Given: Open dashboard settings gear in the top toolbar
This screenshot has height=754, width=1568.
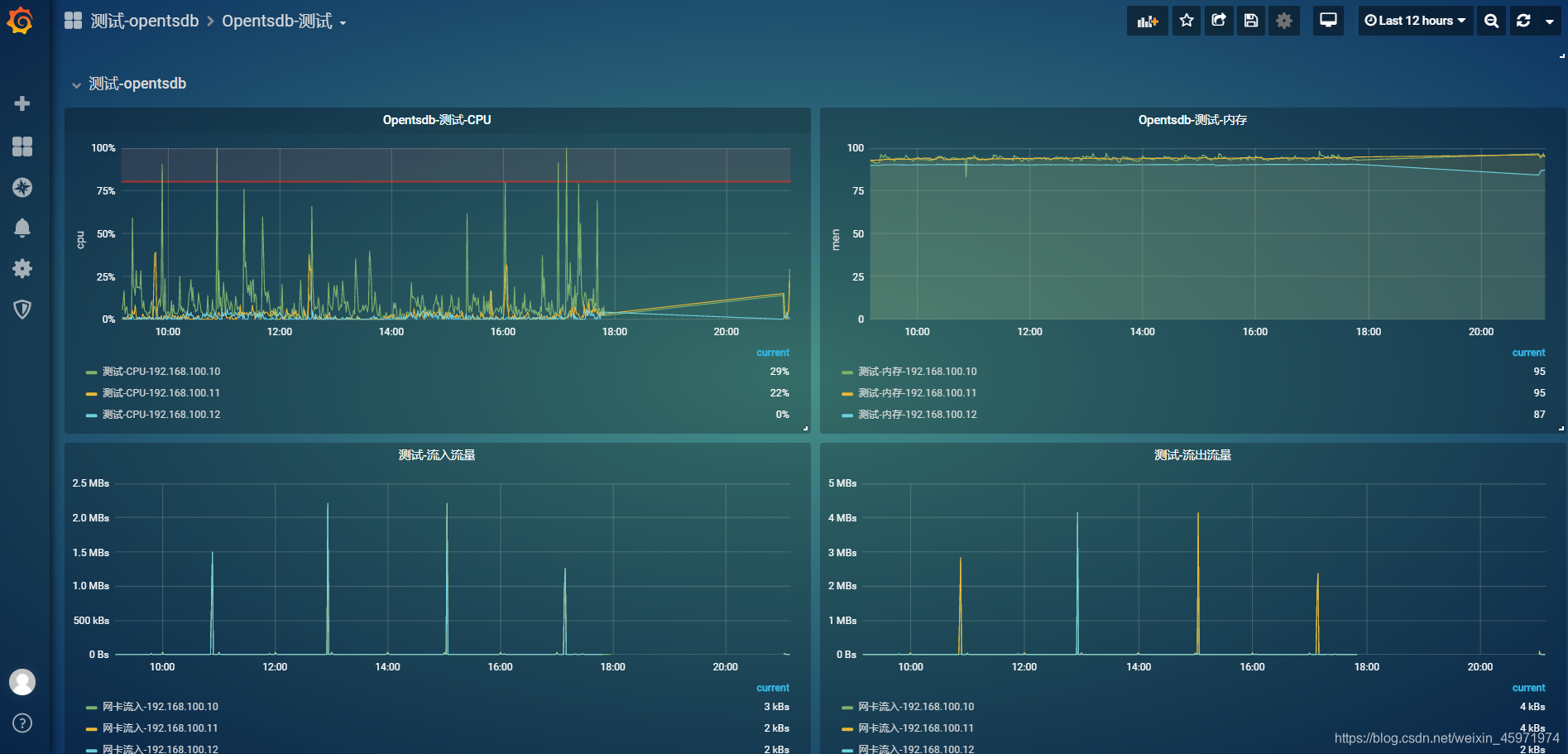Looking at the screenshot, I should [1284, 21].
